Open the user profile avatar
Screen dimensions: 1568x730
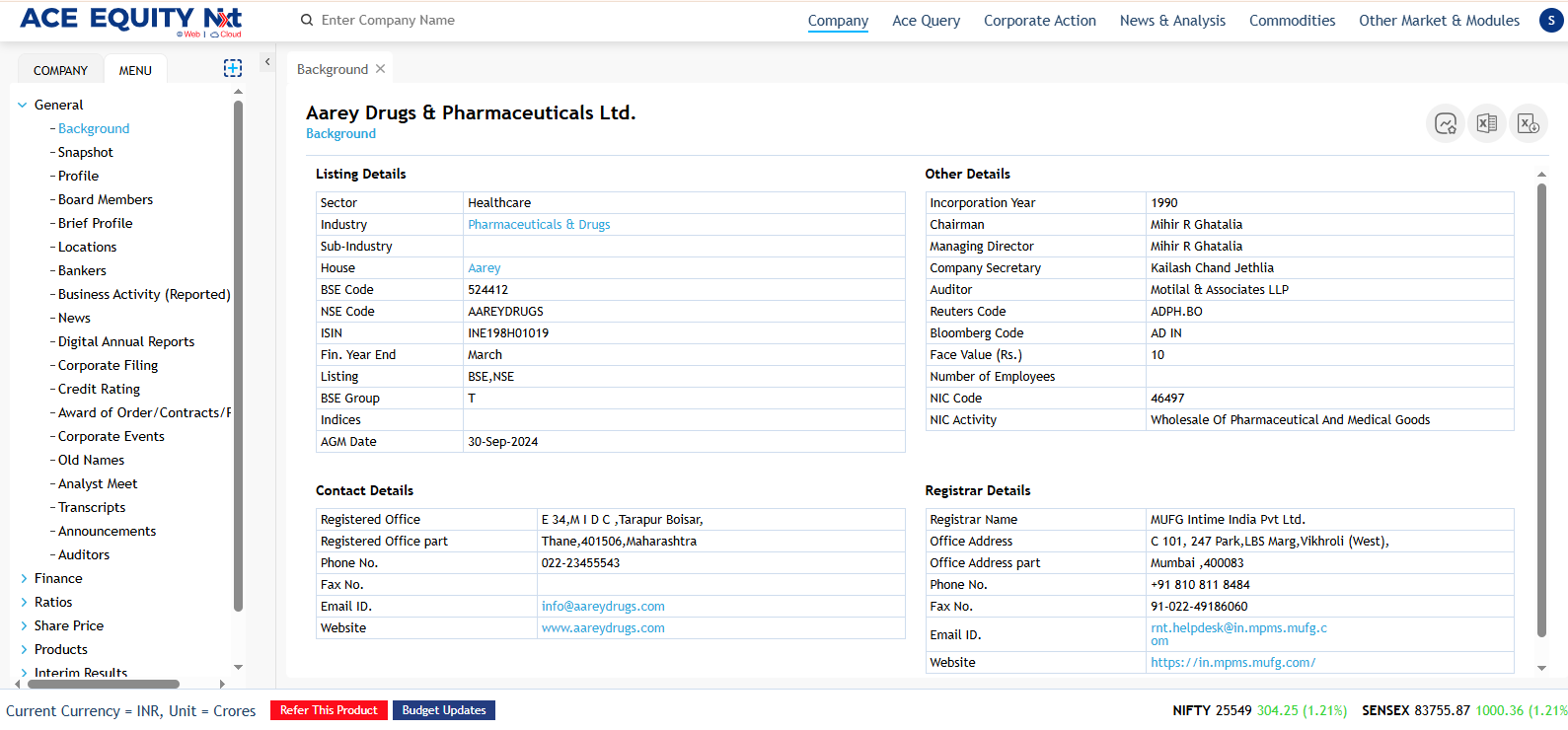coord(1551,20)
